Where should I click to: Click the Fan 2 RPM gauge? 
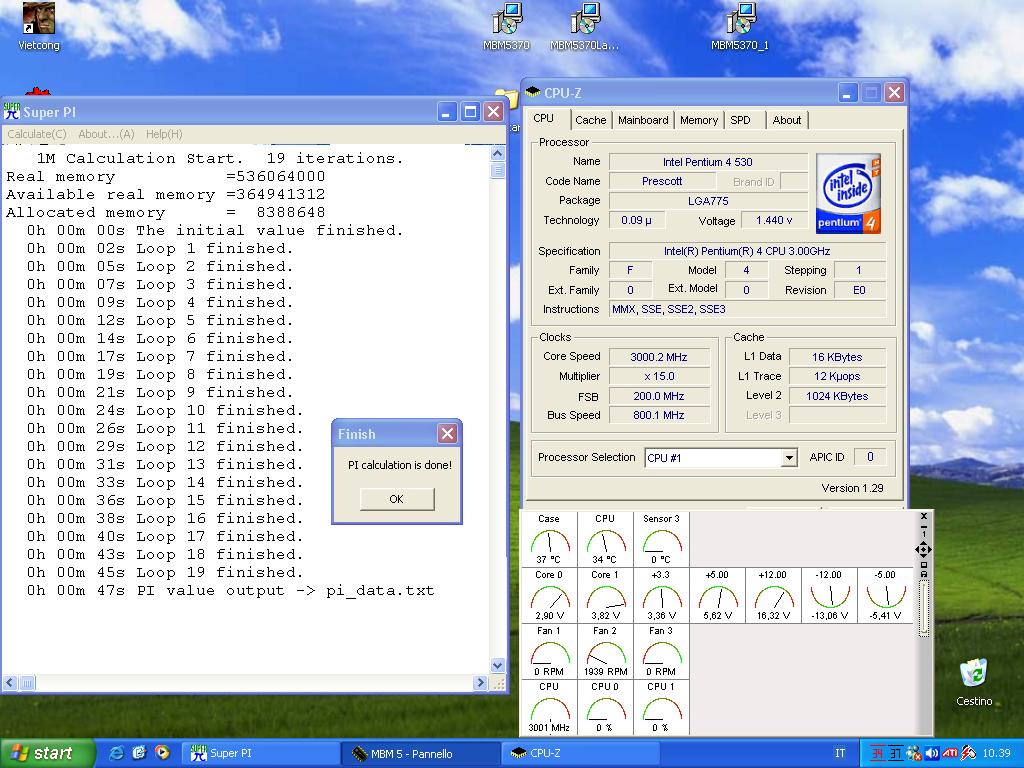[x=605, y=652]
